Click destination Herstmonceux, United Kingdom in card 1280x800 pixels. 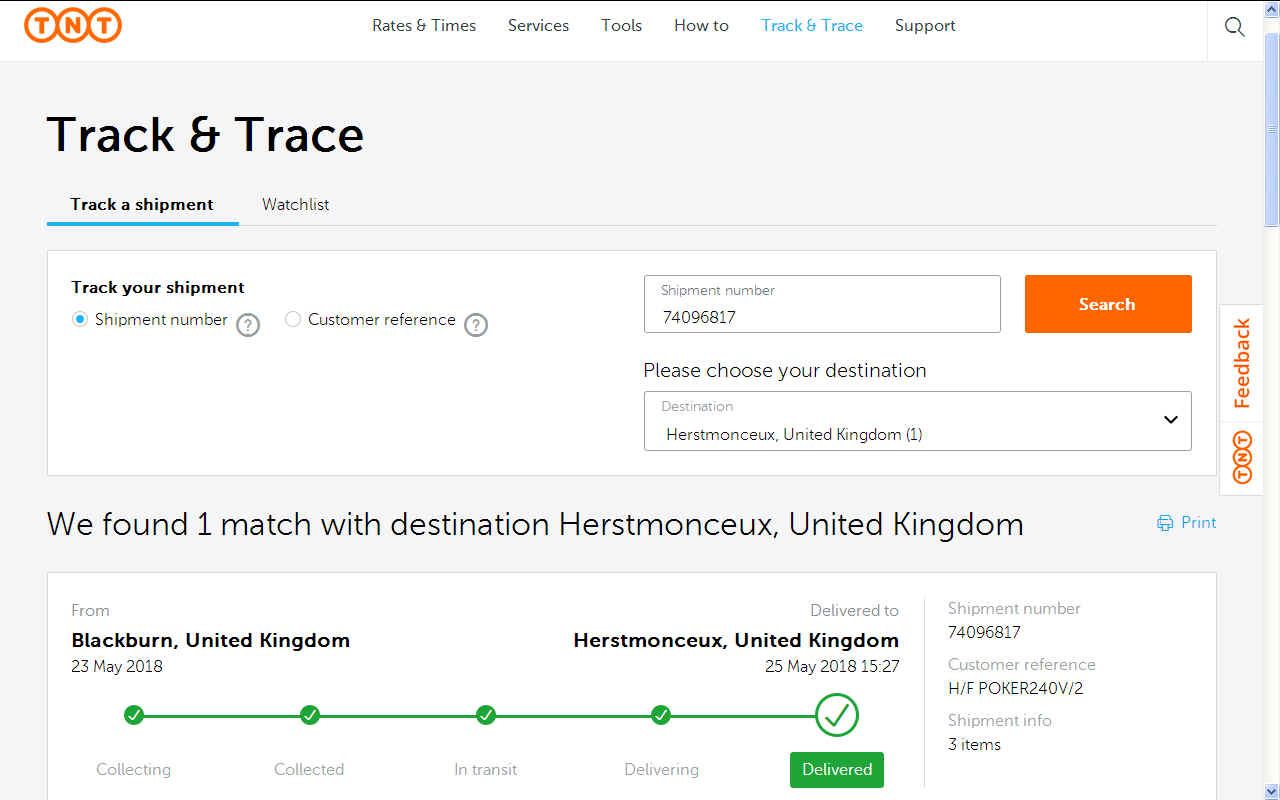(x=736, y=641)
